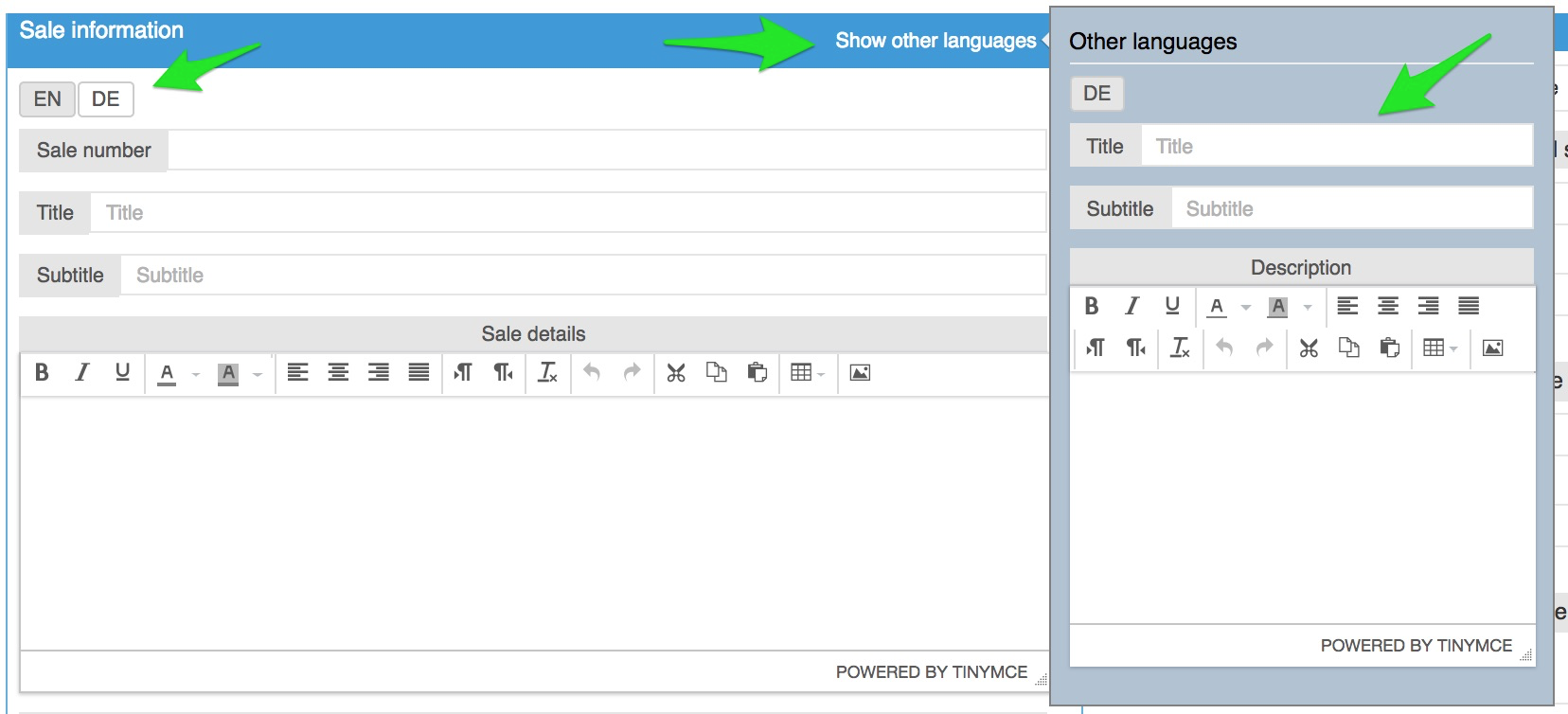
Task: Click Cut scissors in Sale details toolbar
Action: click(675, 372)
